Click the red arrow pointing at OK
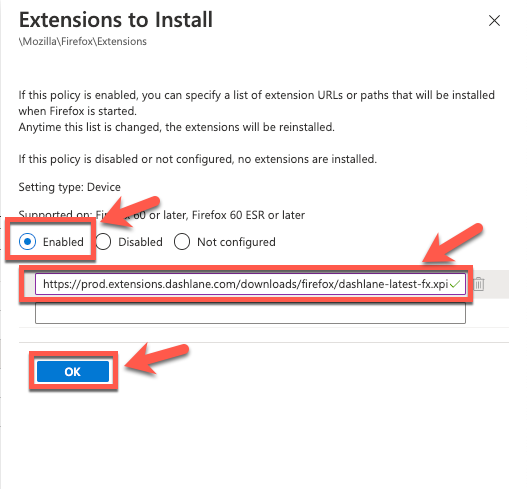527x489 pixels. pyautogui.click(x=156, y=358)
